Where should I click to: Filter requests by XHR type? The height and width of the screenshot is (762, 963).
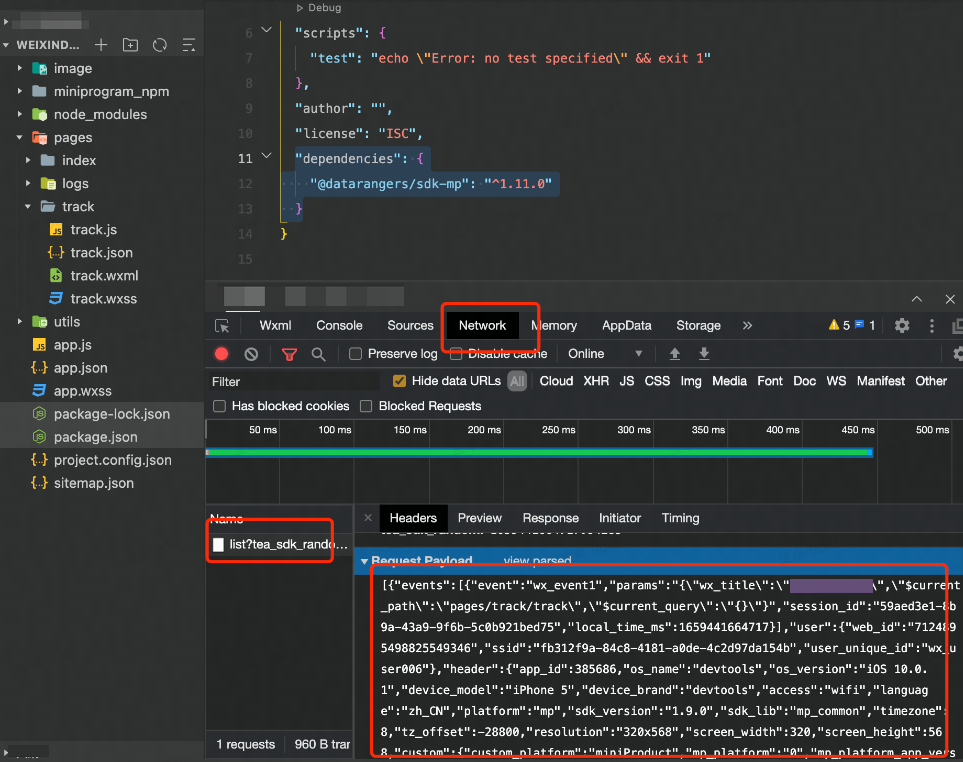[596, 381]
